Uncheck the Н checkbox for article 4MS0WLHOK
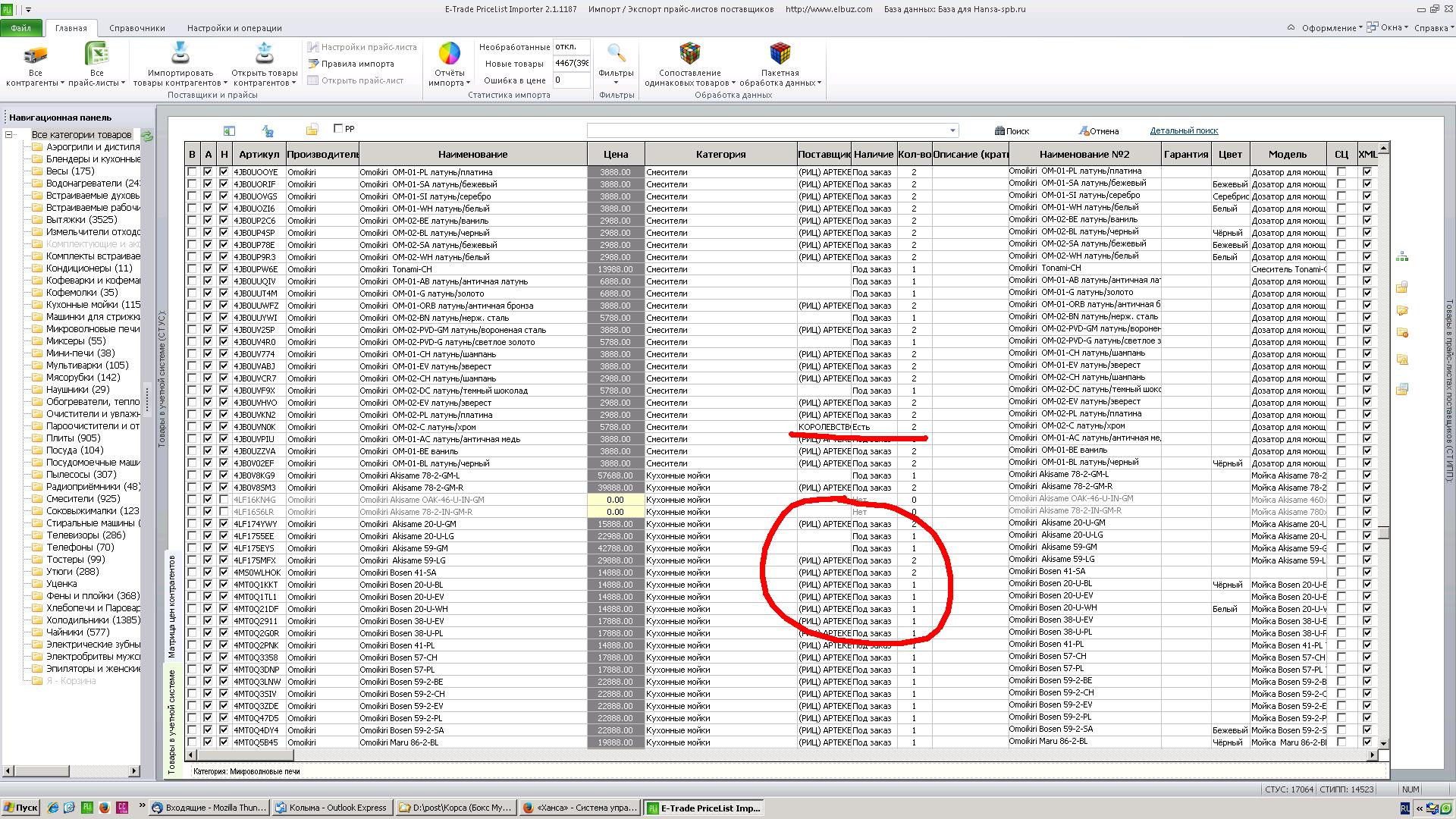This screenshot has width=1456, height=819. pos(224,573)
